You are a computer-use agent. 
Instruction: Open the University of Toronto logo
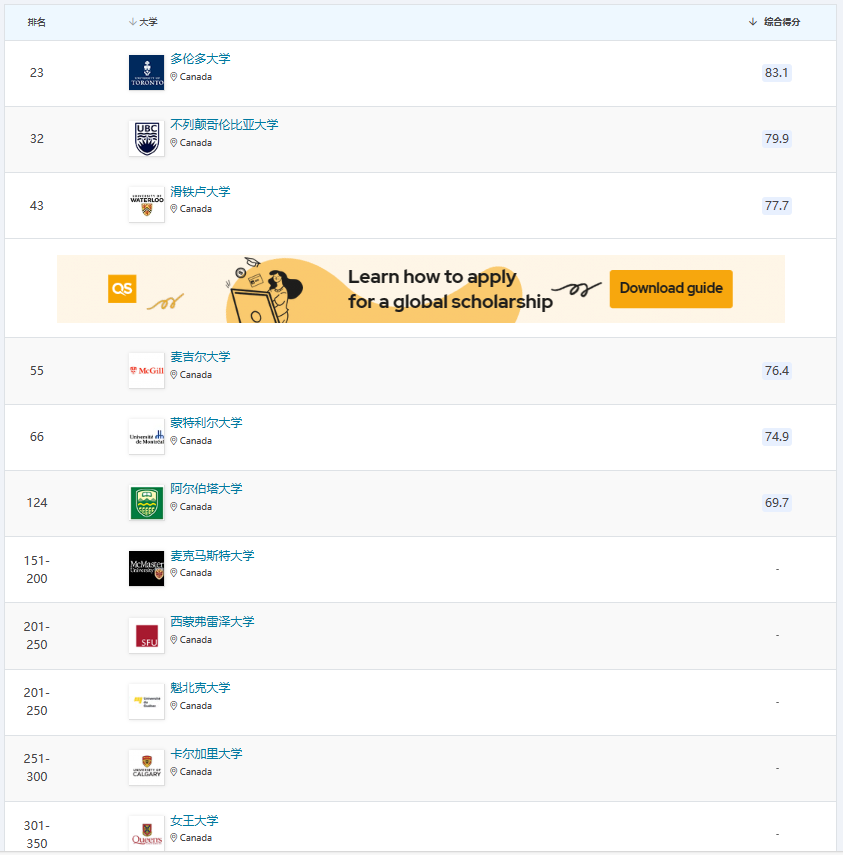pyautogui.click(x=146, y=73)
